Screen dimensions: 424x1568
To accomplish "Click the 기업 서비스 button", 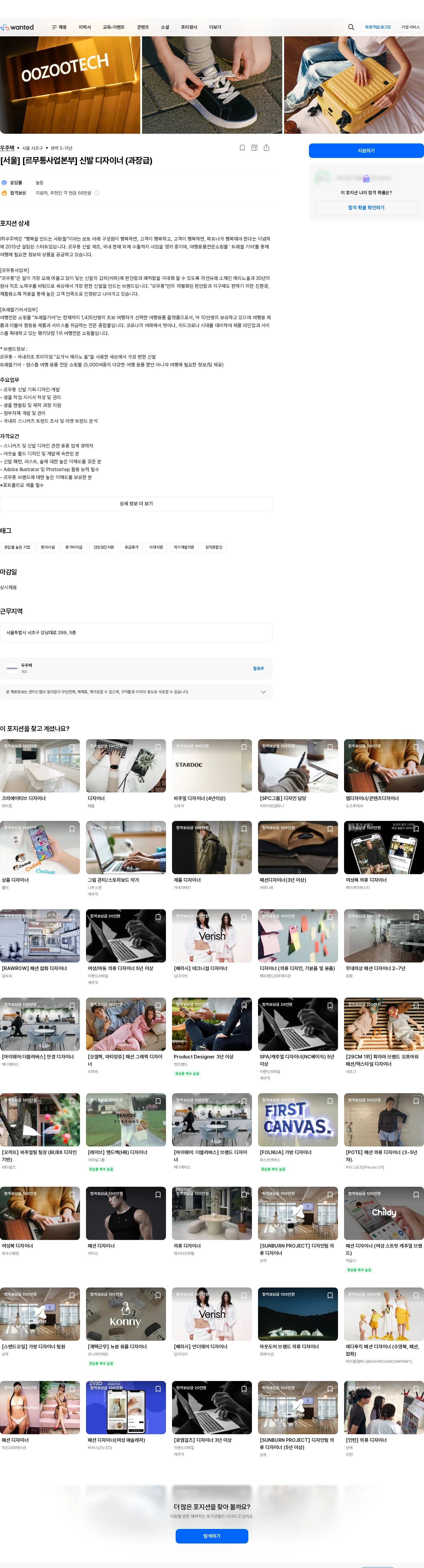I will point(411,28).
